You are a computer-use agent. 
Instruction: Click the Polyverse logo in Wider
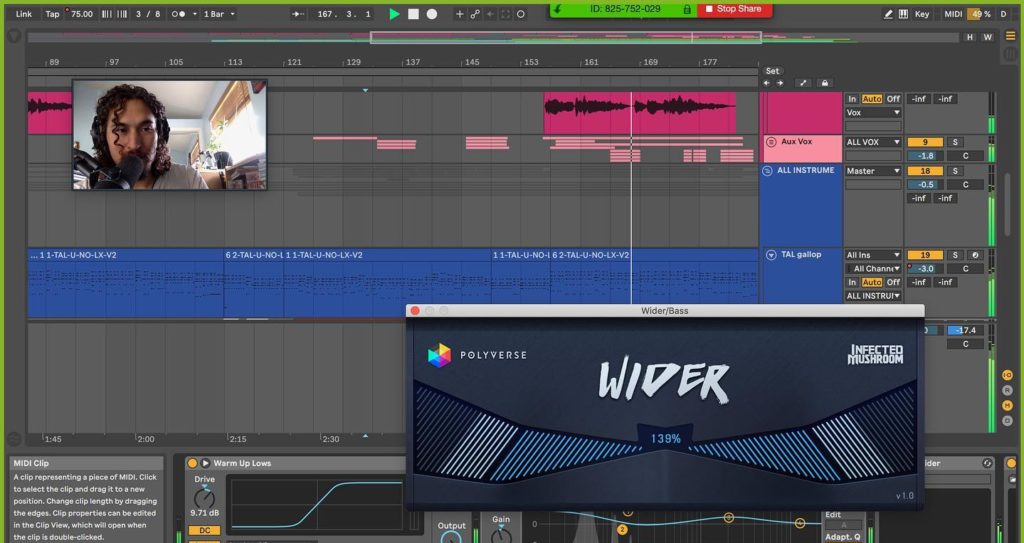(x=477, y=355)
